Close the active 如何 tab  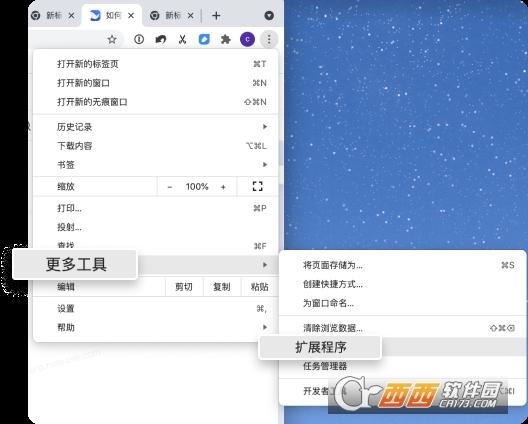(131, 15)
